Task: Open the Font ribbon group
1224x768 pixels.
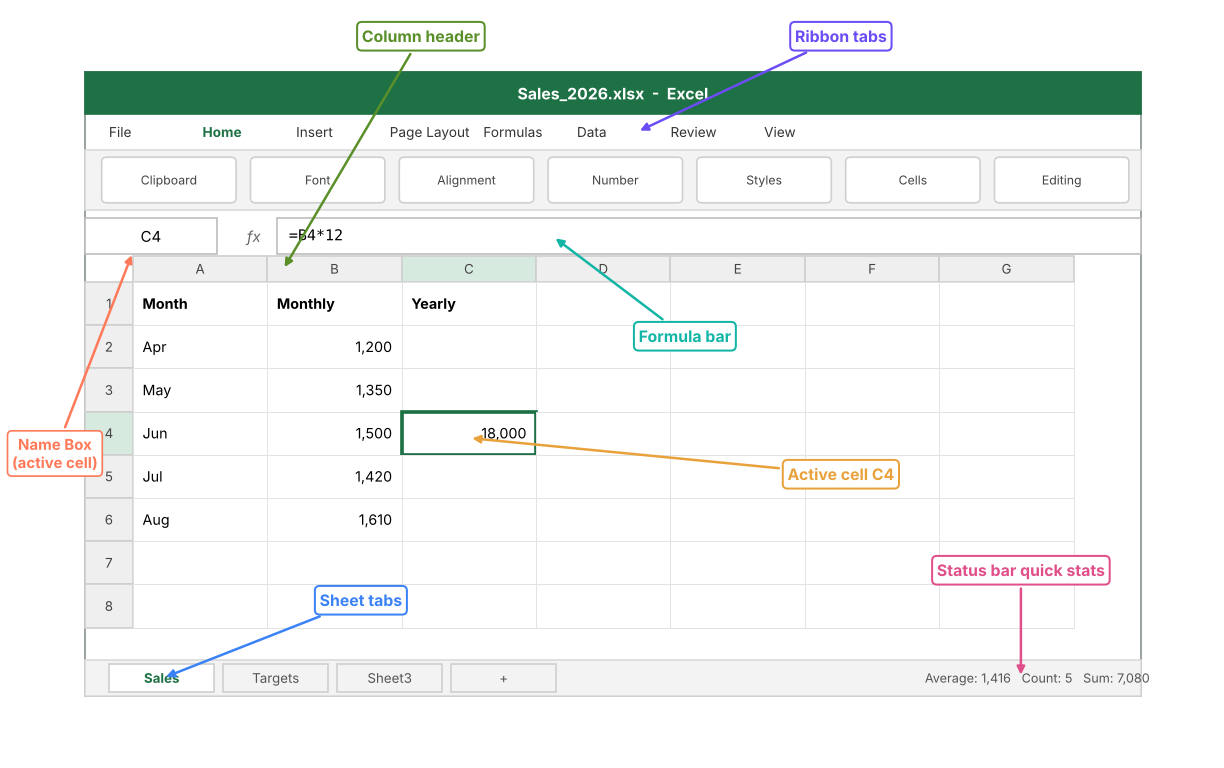Action: [x=318, y=180]
